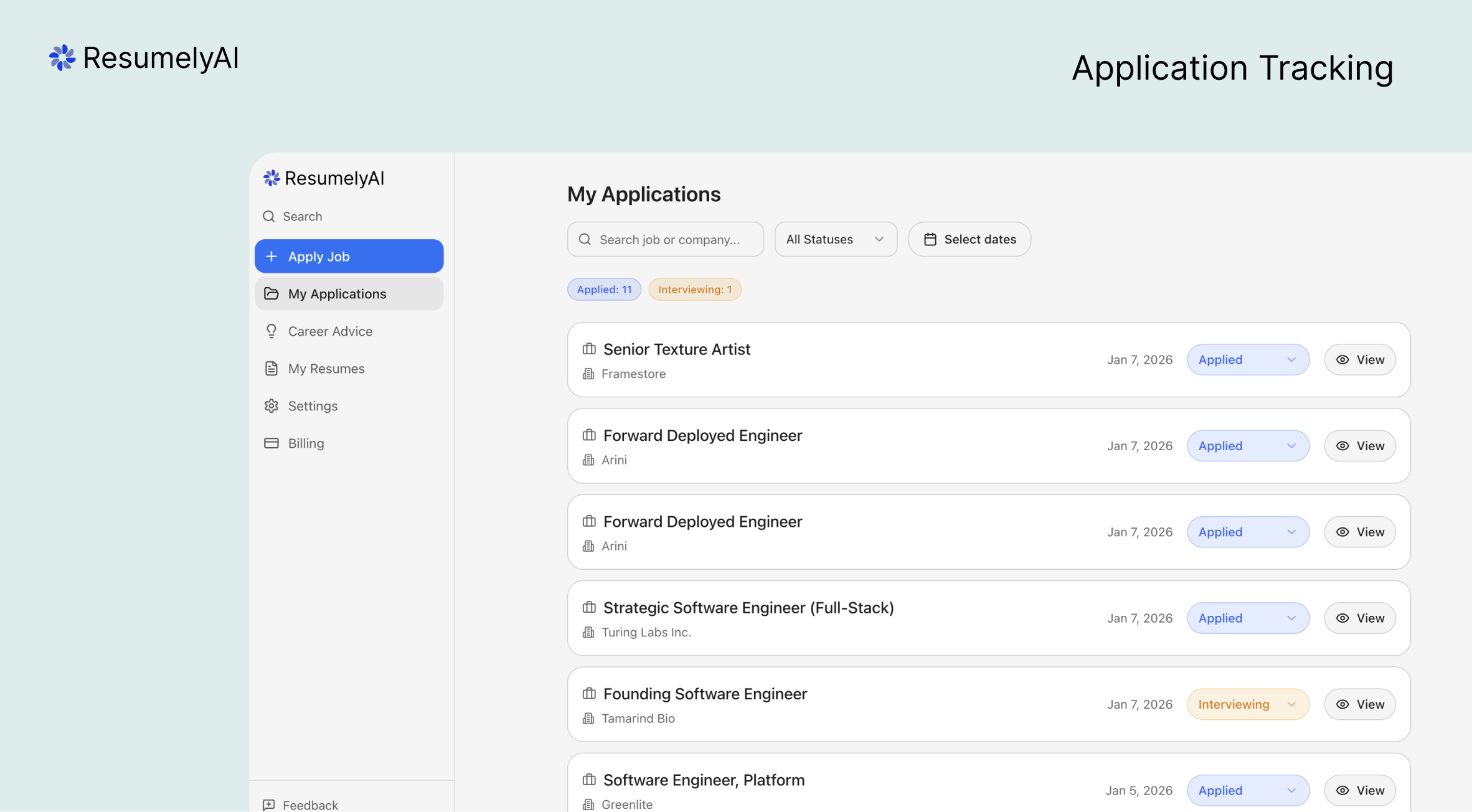Click the Billing credit card icon
Viewport: 1472px width, 812px height.
click(271, 443)
